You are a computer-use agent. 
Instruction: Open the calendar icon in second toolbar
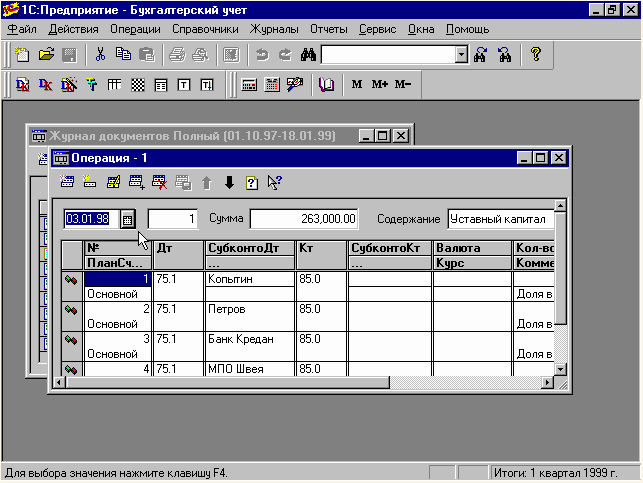click(272, 85)
